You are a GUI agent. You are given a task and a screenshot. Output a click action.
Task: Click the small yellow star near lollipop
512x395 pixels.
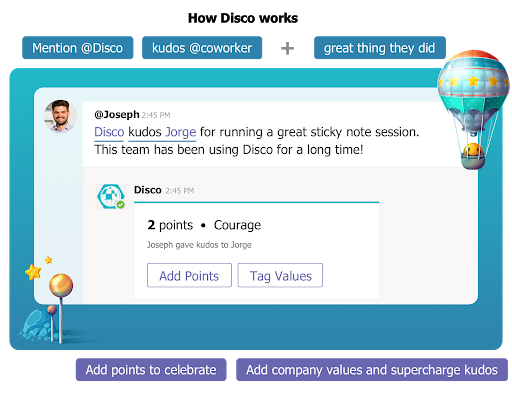49,260
